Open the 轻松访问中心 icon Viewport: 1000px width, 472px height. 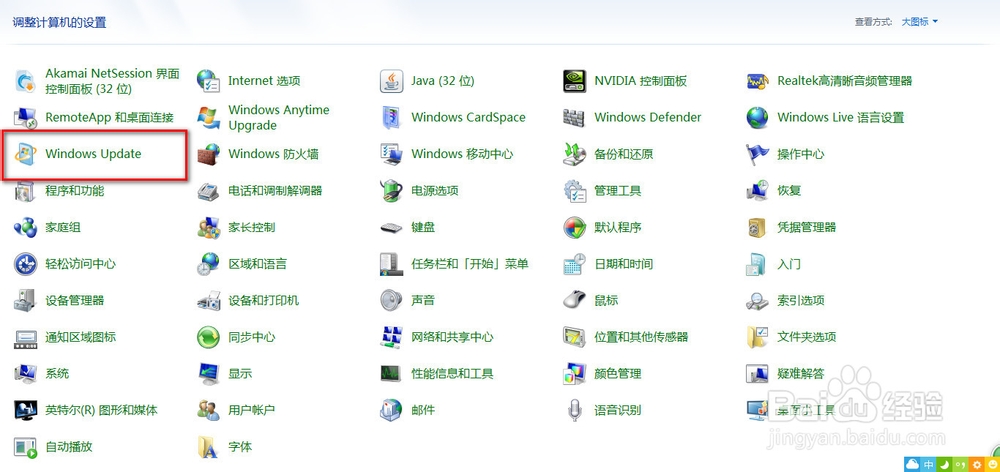(x=26, y=263)
